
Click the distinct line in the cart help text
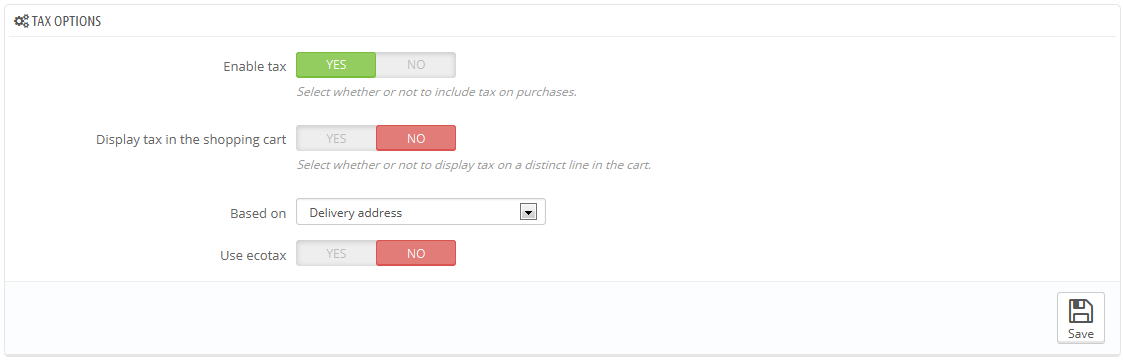(x=474, y=165)
